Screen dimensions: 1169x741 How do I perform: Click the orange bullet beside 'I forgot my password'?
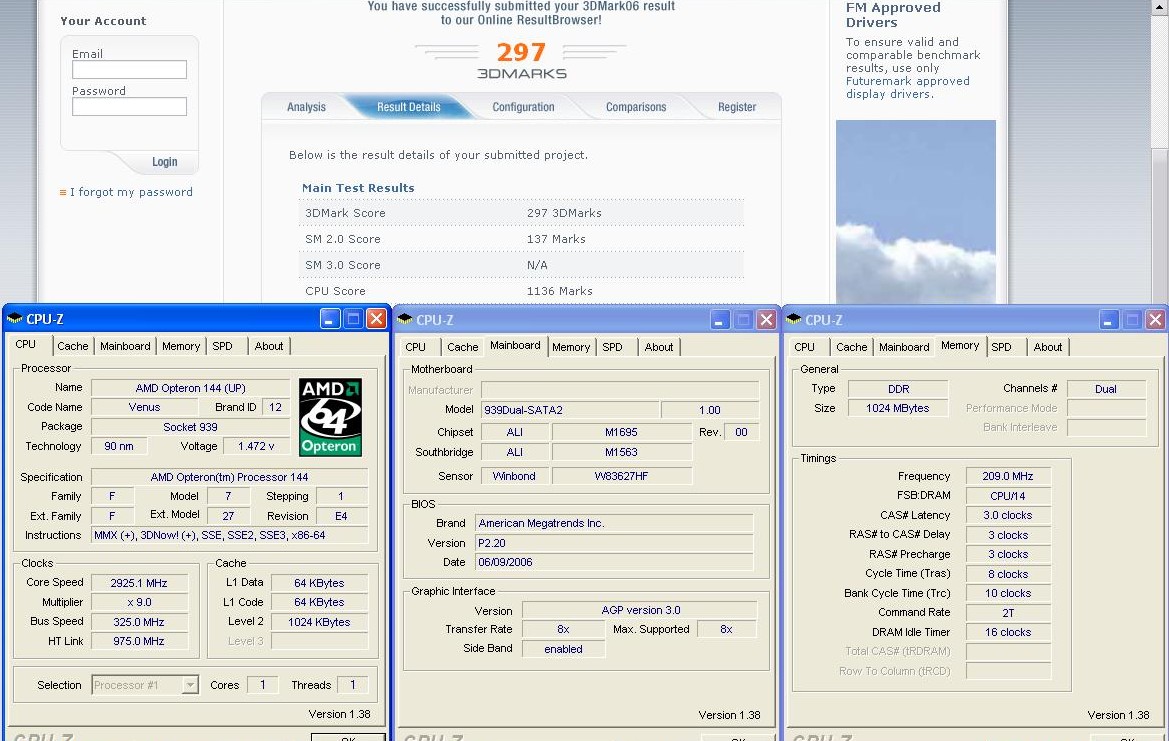[x=63, y=192]
